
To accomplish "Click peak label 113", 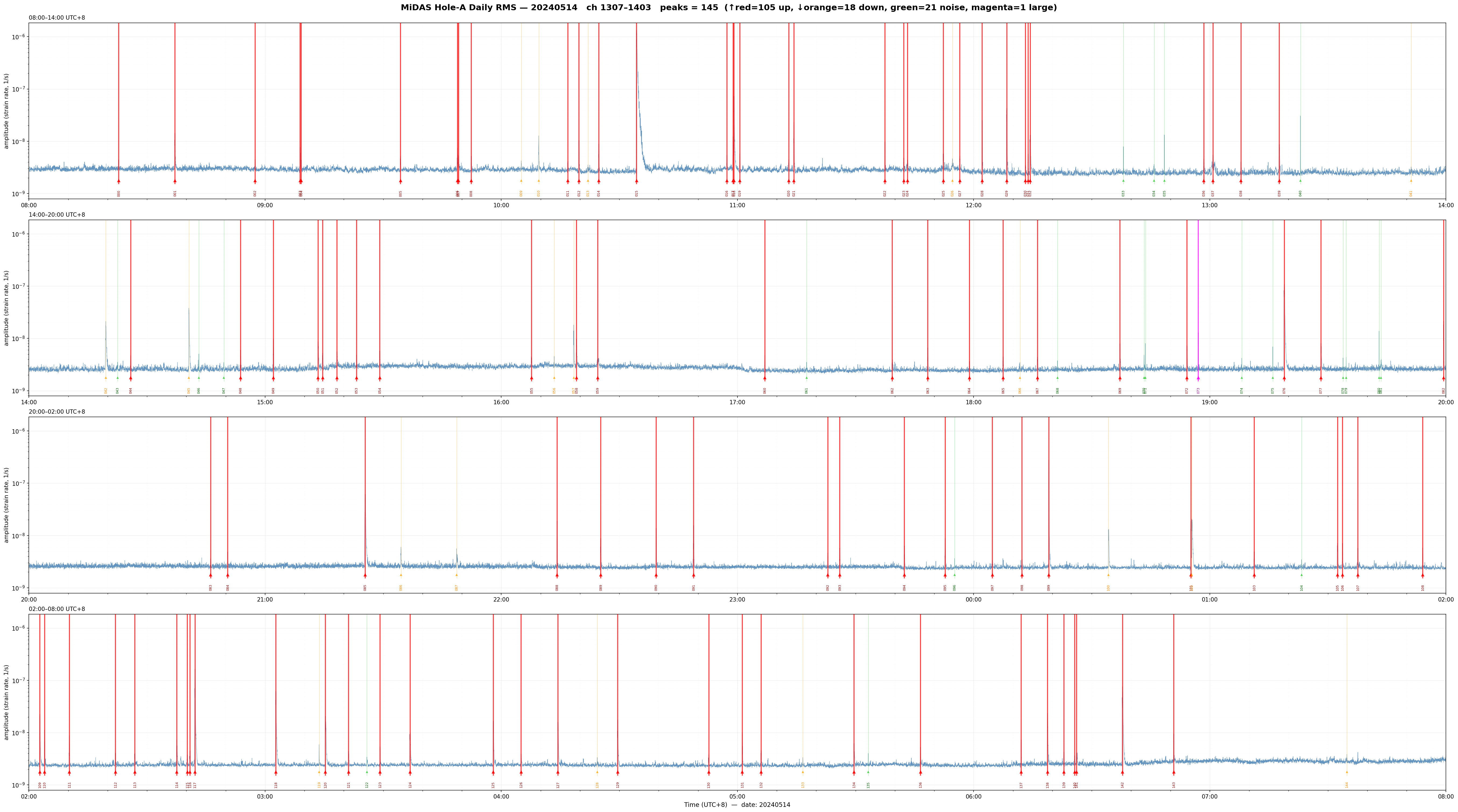I will 135,785.
